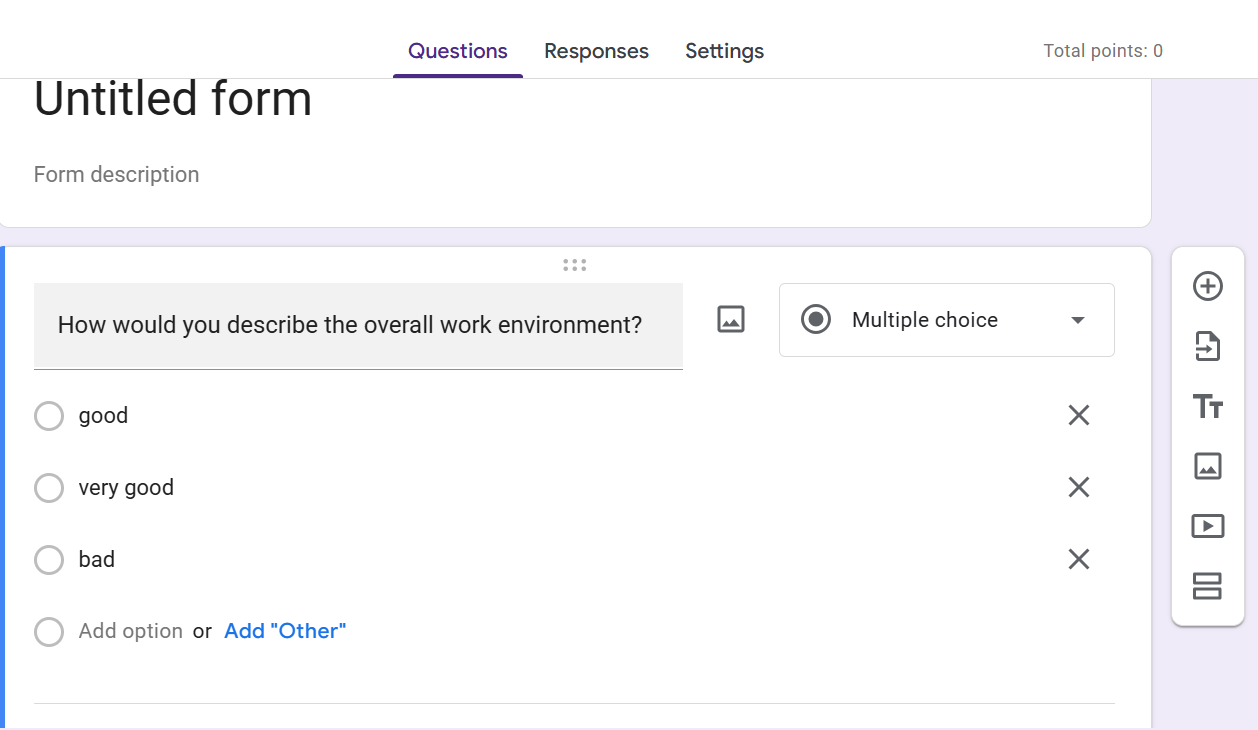Image resolution: width=1258 pixels, height=730 pixels.
Task: Select the "good" radio button
Action: tap(49, 416)
